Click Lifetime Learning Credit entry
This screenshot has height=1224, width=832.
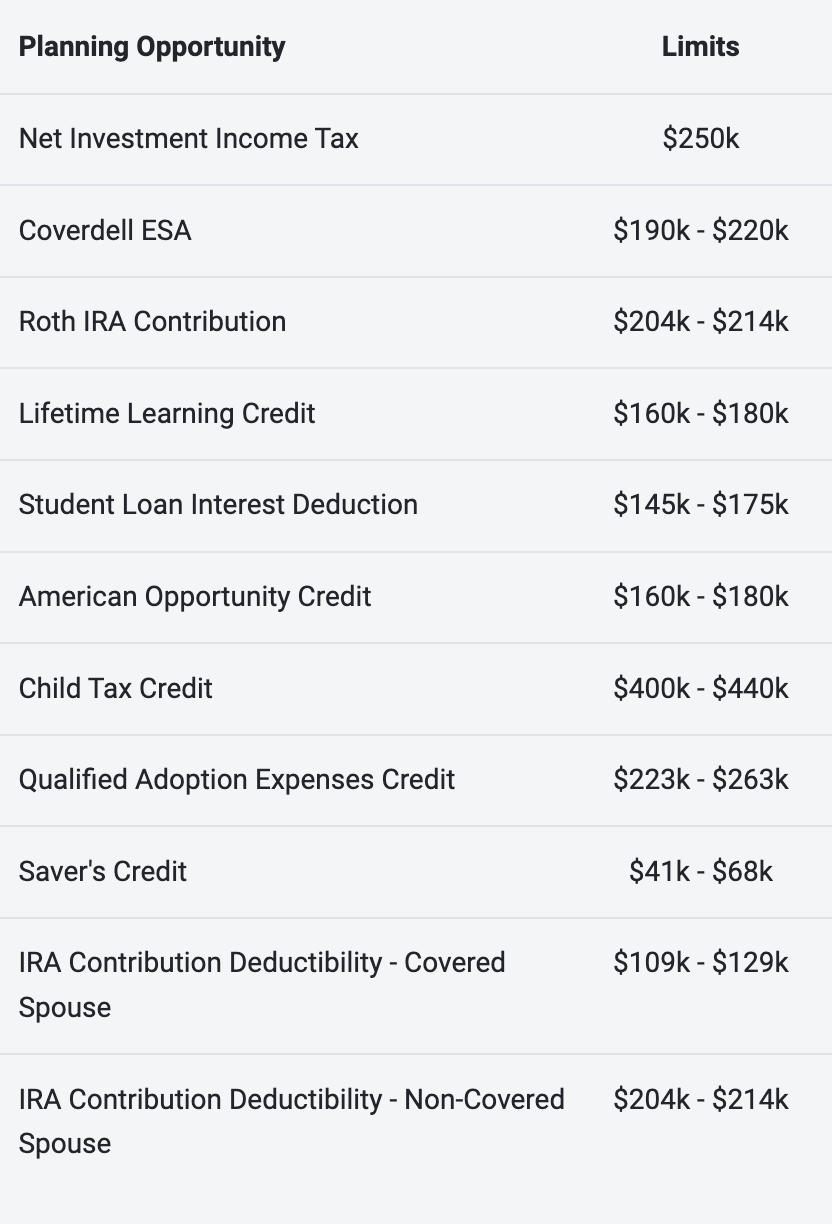[x=167, y=414]
